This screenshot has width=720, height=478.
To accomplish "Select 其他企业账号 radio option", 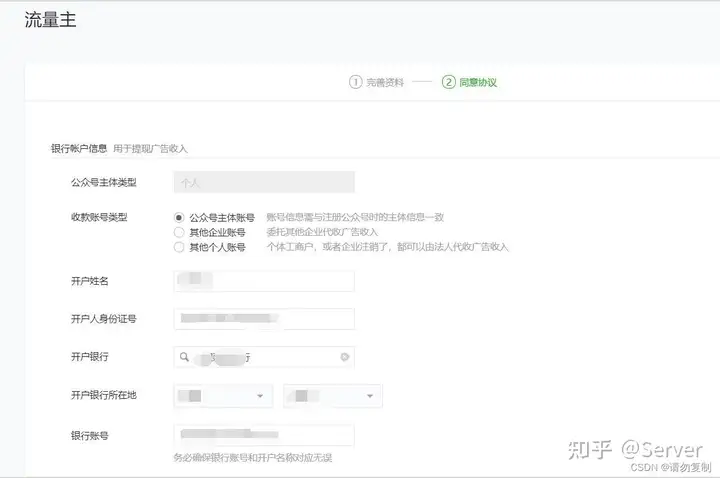I will 179,232.
